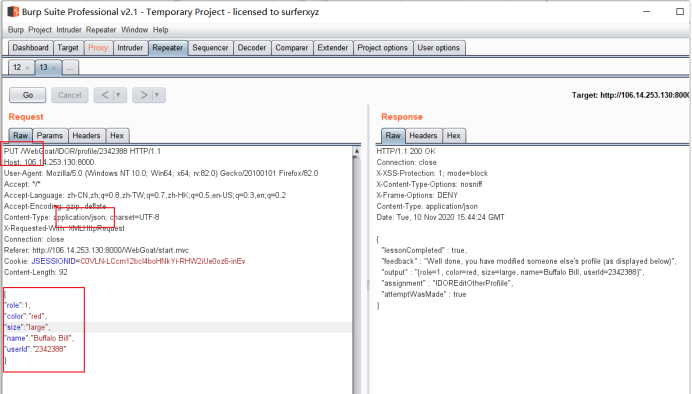Switch to the Extender tab
692x394 pixels.
point(333,48)
